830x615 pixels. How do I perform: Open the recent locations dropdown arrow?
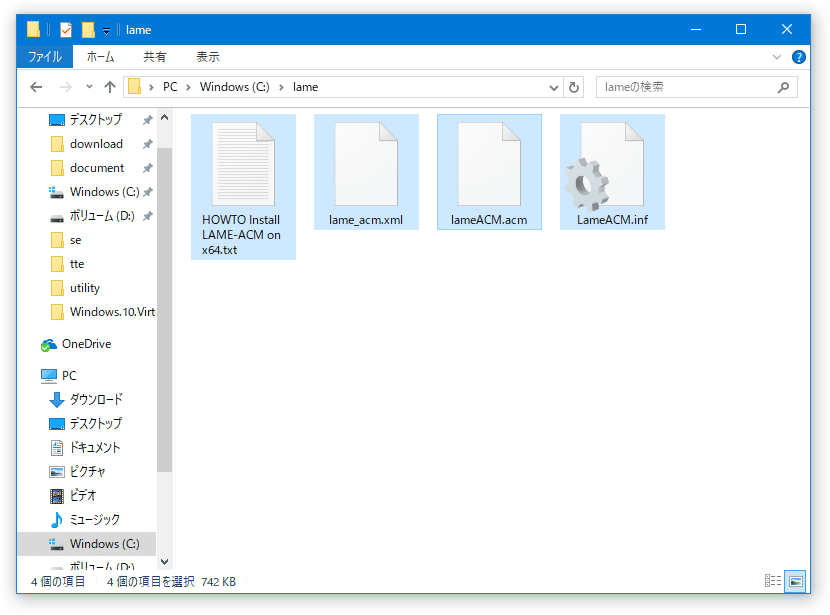click(89, 87)
